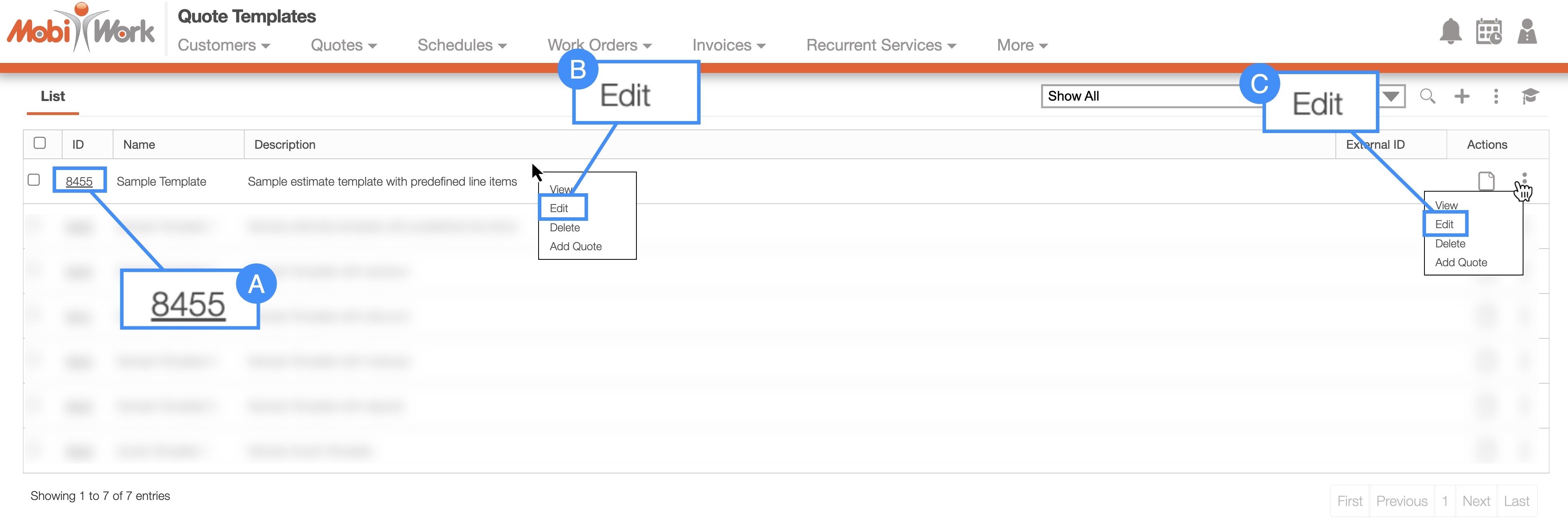Toggle the select-all header checkbox
This screenshot has height=526, width=1568.
click(40, 143)
